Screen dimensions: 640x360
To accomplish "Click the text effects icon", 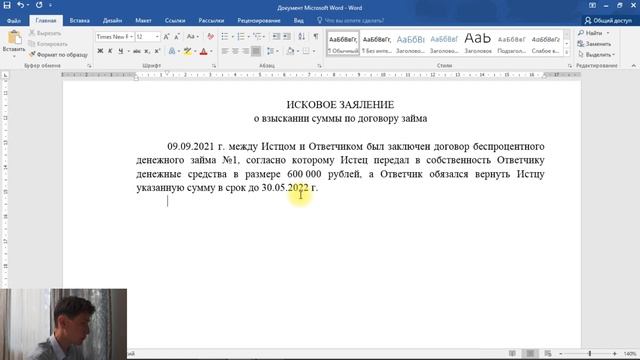I will (172, 51).
